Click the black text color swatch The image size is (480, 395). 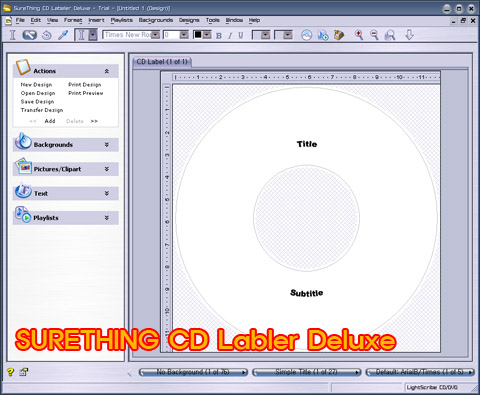pos(198,35)
